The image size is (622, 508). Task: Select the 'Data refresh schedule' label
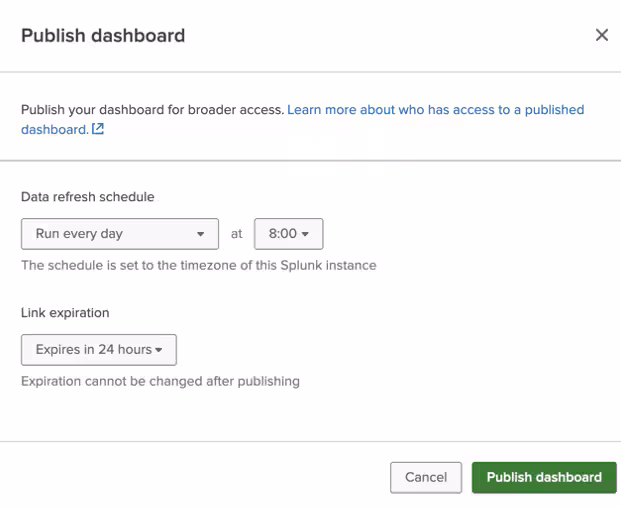click(x=88, y=197)
